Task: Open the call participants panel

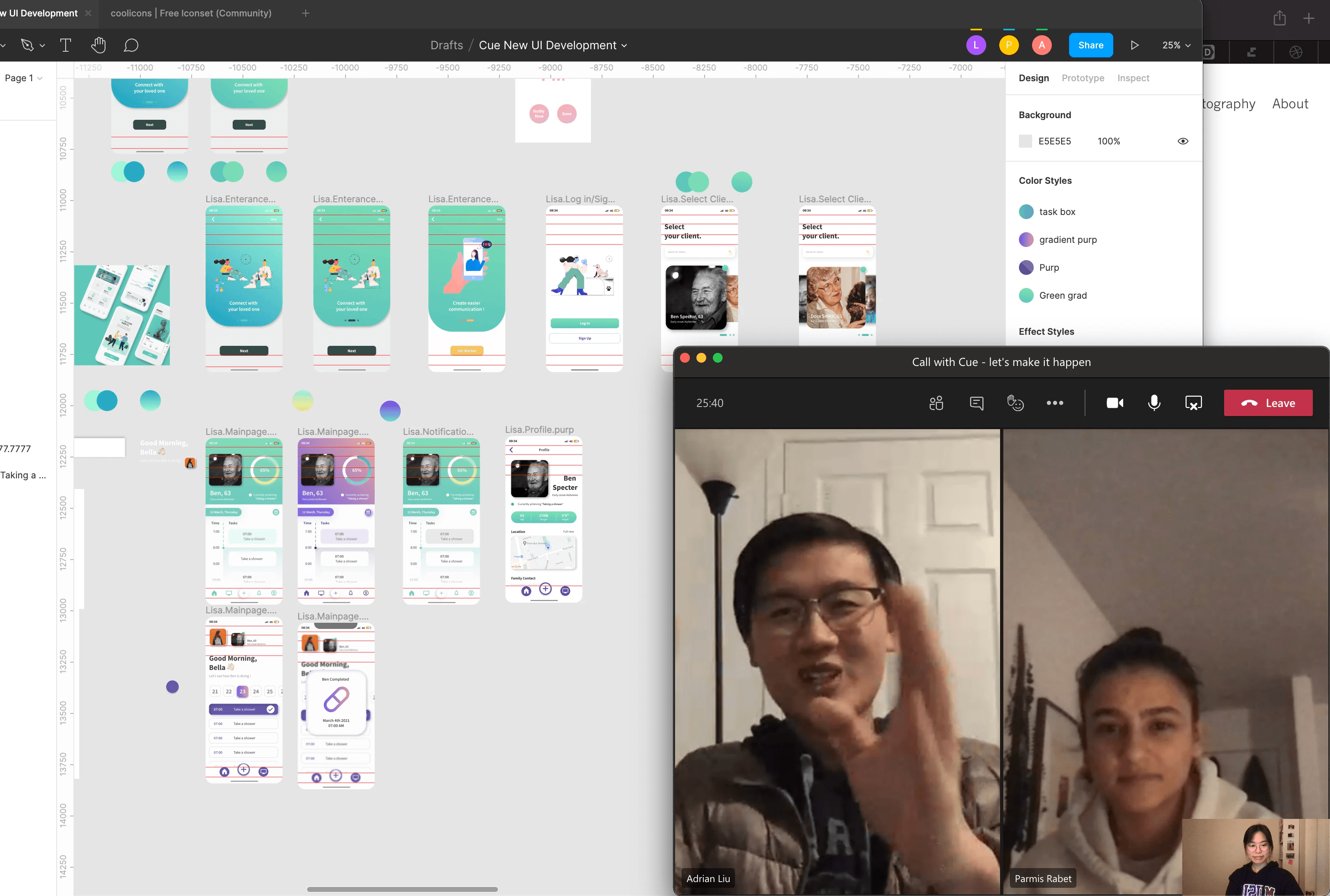Action: (936, 403)
